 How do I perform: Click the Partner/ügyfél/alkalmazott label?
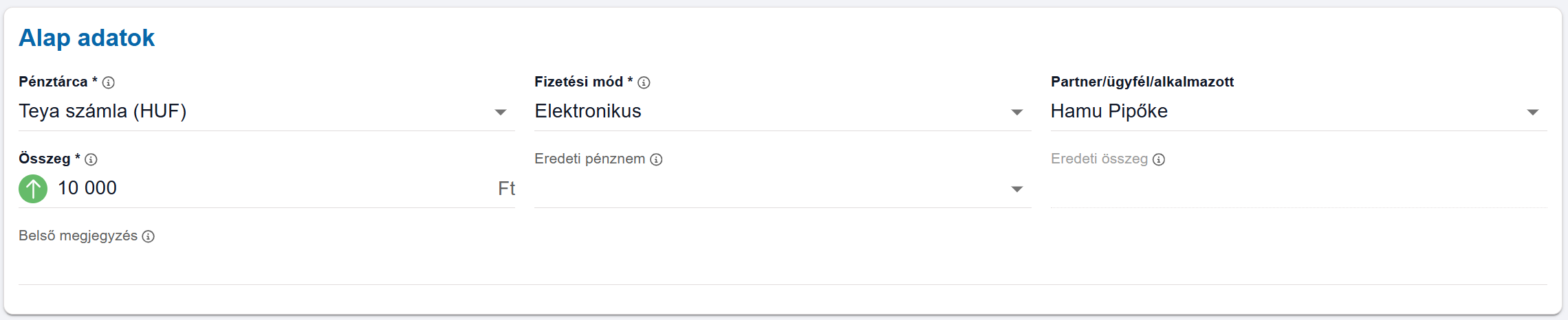(x=1142, y=82)
